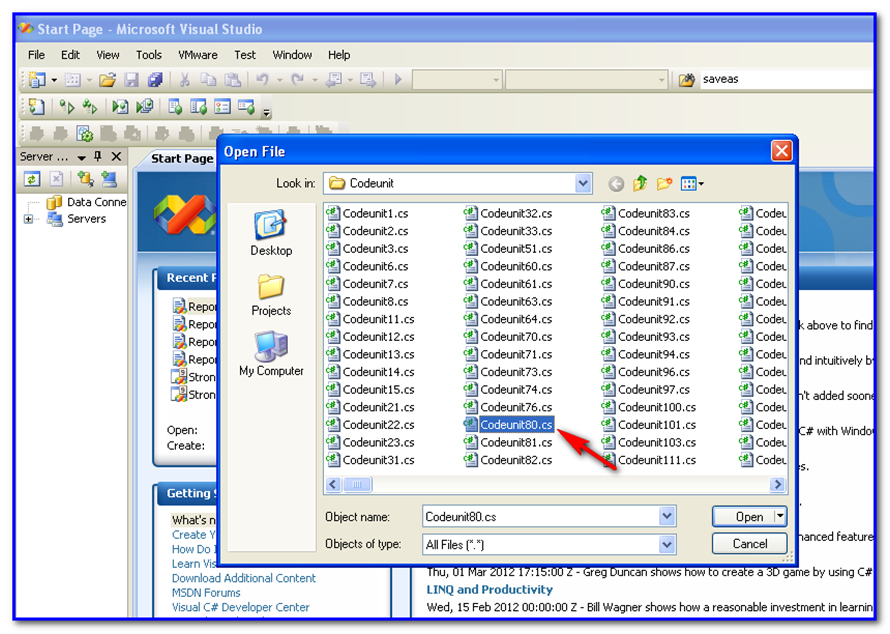890x634 pixels.
Task: Open the View menu
Action: point(108,55)
